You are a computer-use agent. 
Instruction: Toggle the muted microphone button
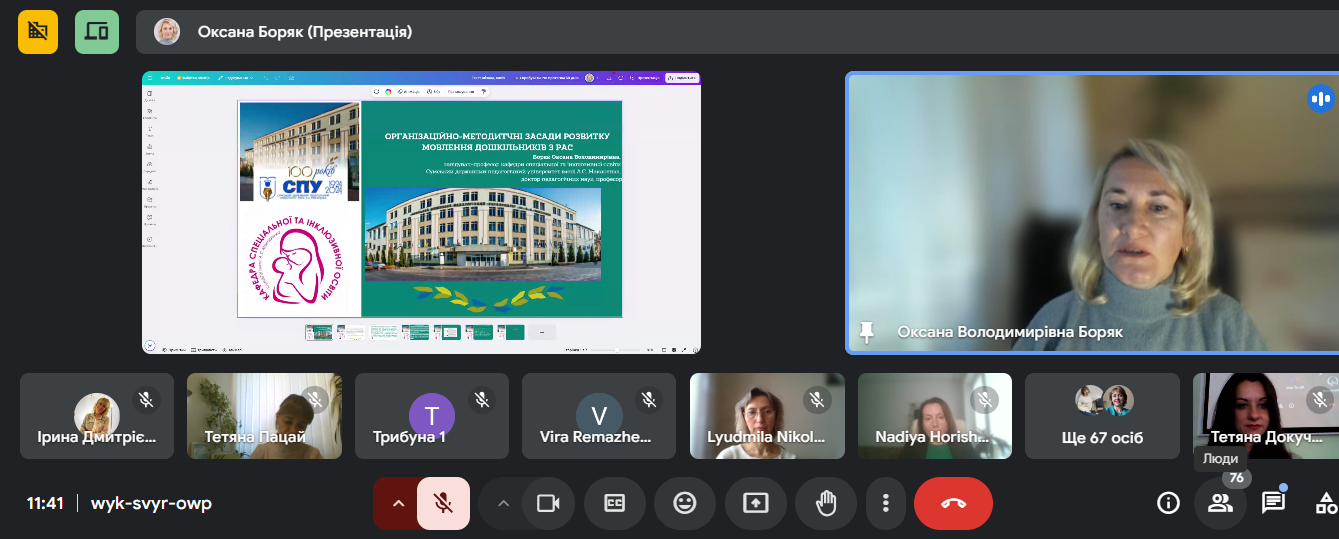[x=443, y=503]
